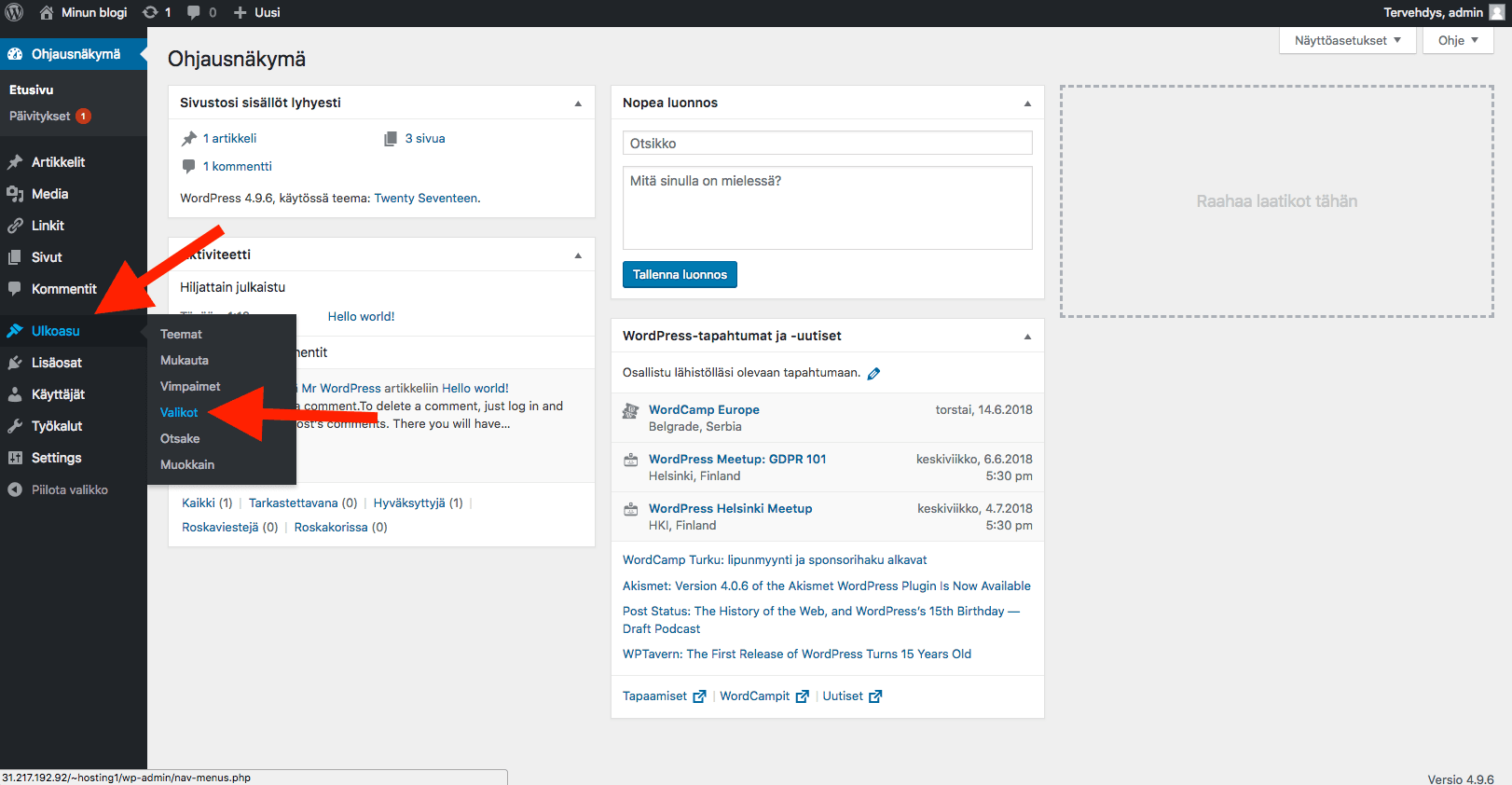Click the Lisäosat plugin icon
This screenshot has height=785, width=1512.
click(x=15, y=363)
